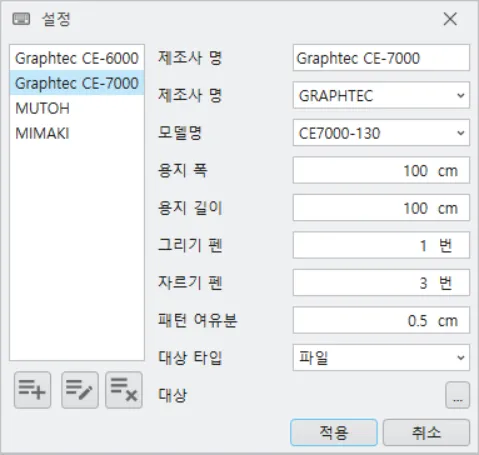Click the delete plotter entry icon
Viewport: 479px width, 455px height.
coord(124,390)
